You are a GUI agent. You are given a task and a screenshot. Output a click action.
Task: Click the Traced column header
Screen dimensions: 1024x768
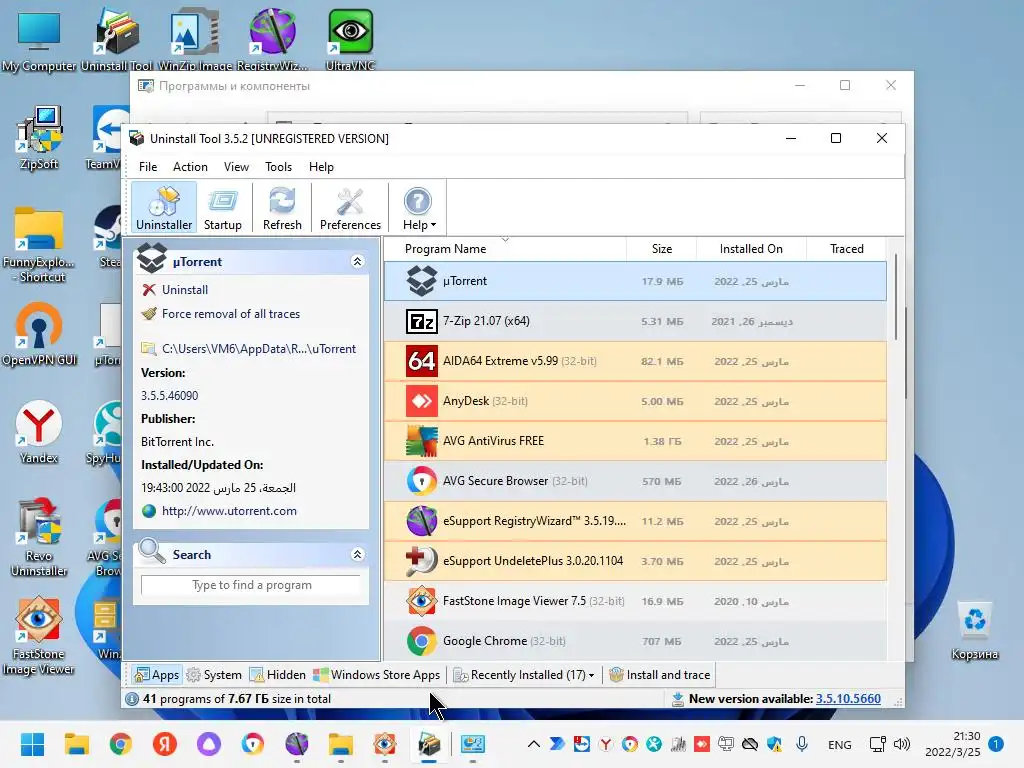point(846,249)
